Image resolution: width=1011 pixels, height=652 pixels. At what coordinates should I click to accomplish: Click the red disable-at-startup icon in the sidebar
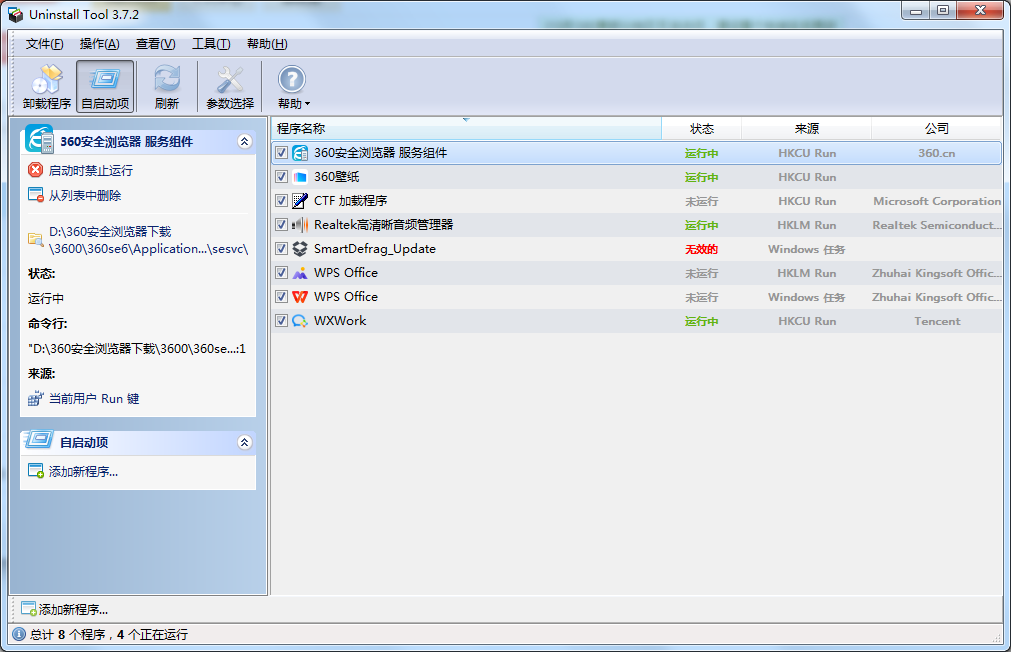point(35,170)
